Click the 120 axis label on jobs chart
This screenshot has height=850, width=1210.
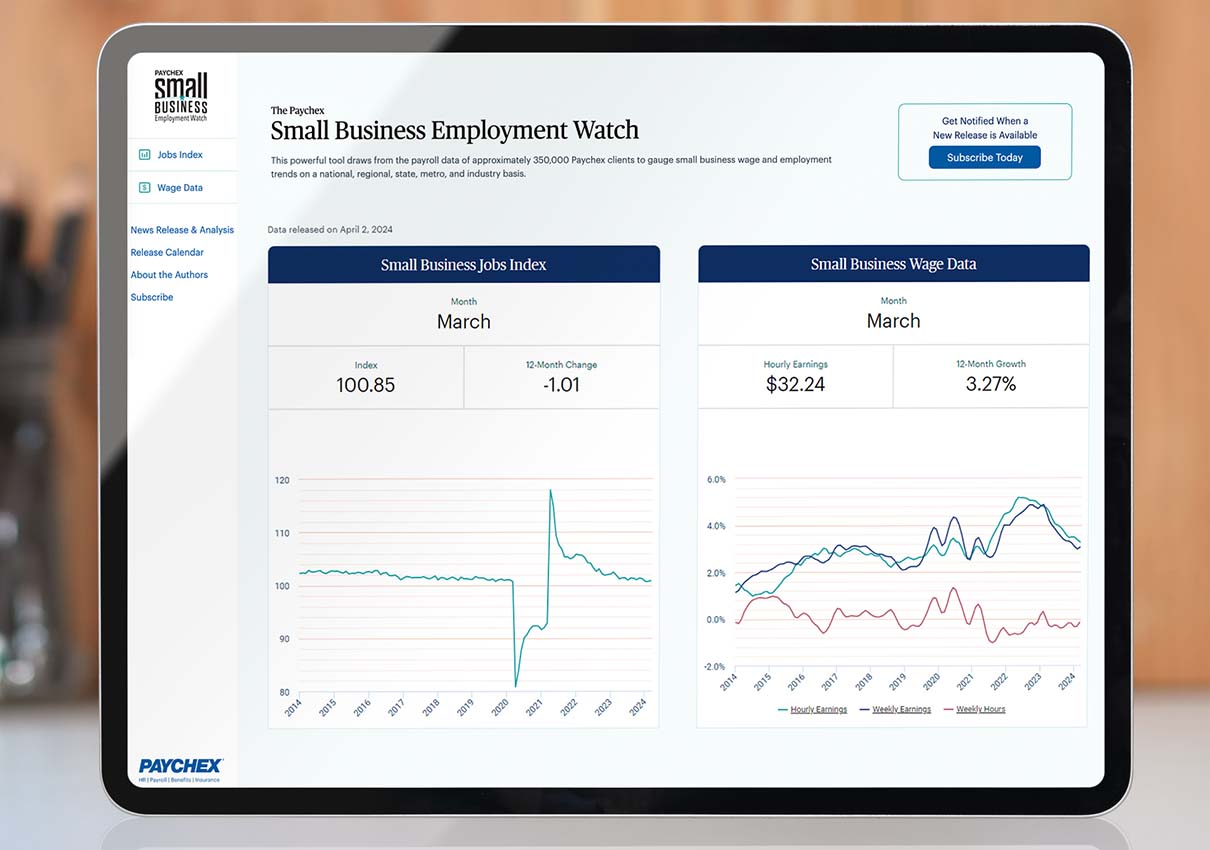(282, 480)
